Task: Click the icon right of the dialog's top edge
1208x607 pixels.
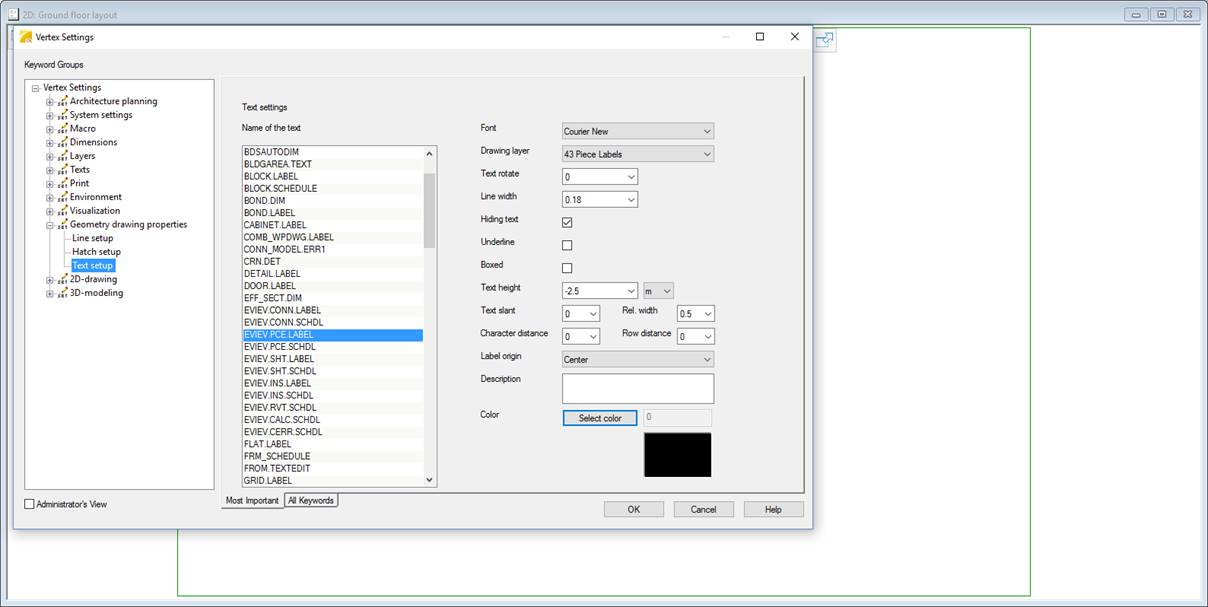Action: 825,40
